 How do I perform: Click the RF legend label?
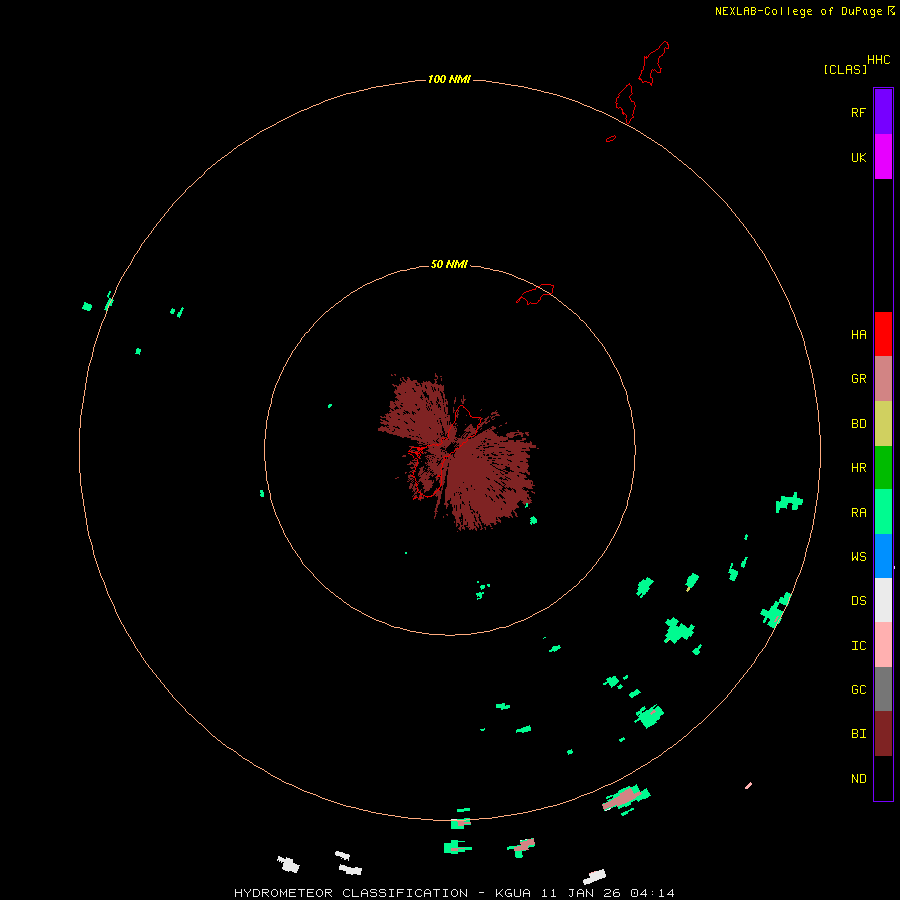pos(859,113)
